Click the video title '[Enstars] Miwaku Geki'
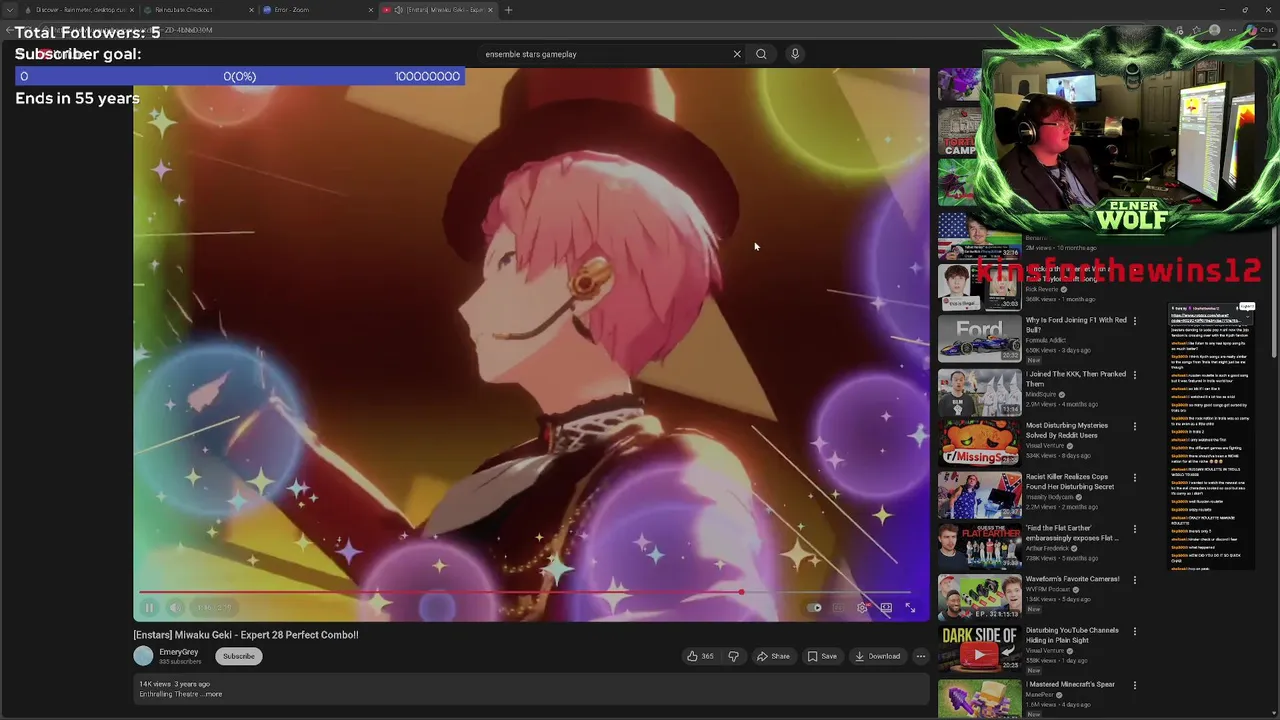 [x=246, y=635]
